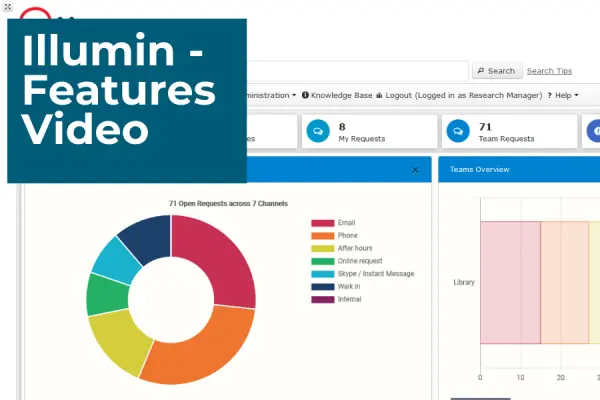Expand the Help dropdown menu
Viewport: 600px width, 400px height.
click(x=563, y=95)
